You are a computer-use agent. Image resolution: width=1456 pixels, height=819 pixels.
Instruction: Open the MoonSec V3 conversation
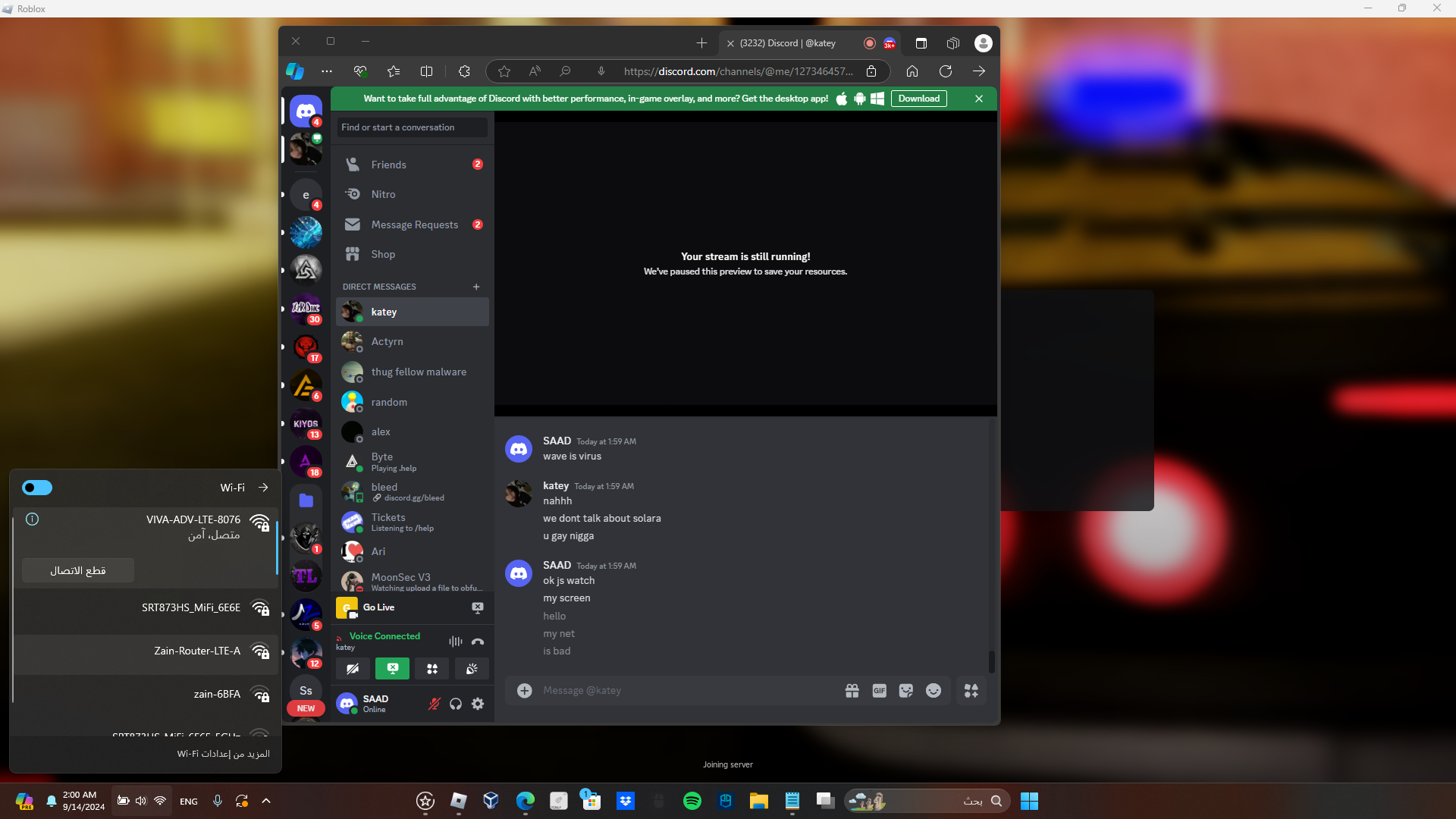click(x=413, y=581)
